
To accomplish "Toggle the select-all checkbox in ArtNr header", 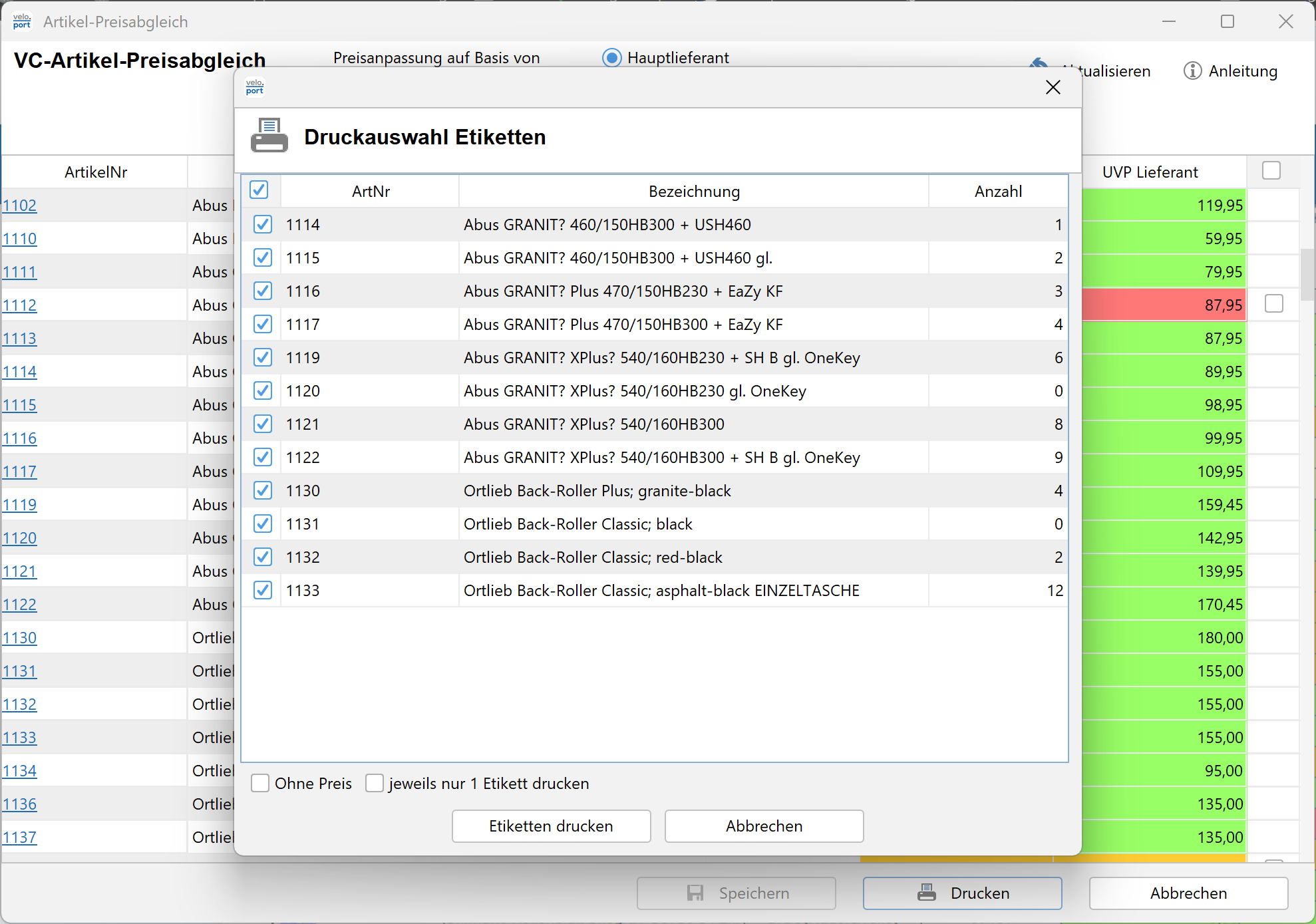I will pos(259,190).
